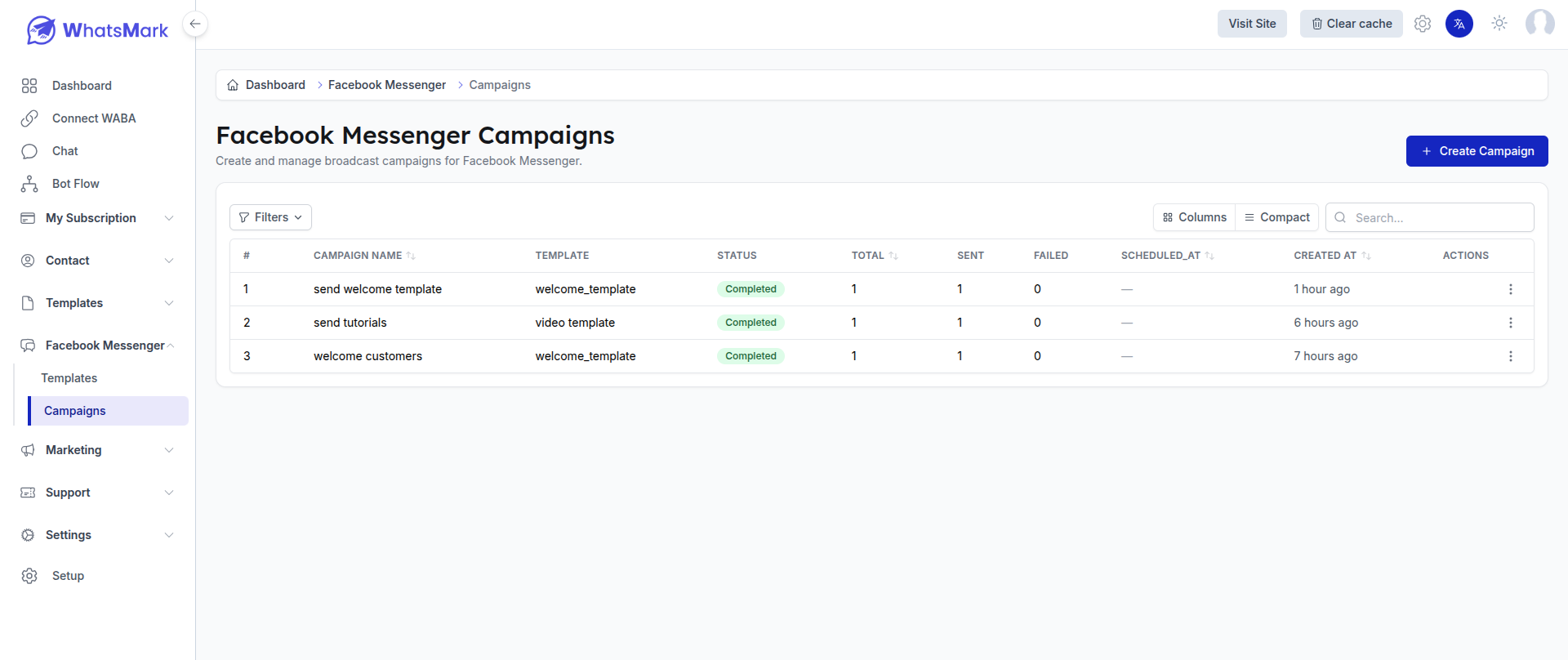This screenshot has width=1568, height=660.
Task: Click the Templates document icon in sidebar
Action: tap(28, 303)
